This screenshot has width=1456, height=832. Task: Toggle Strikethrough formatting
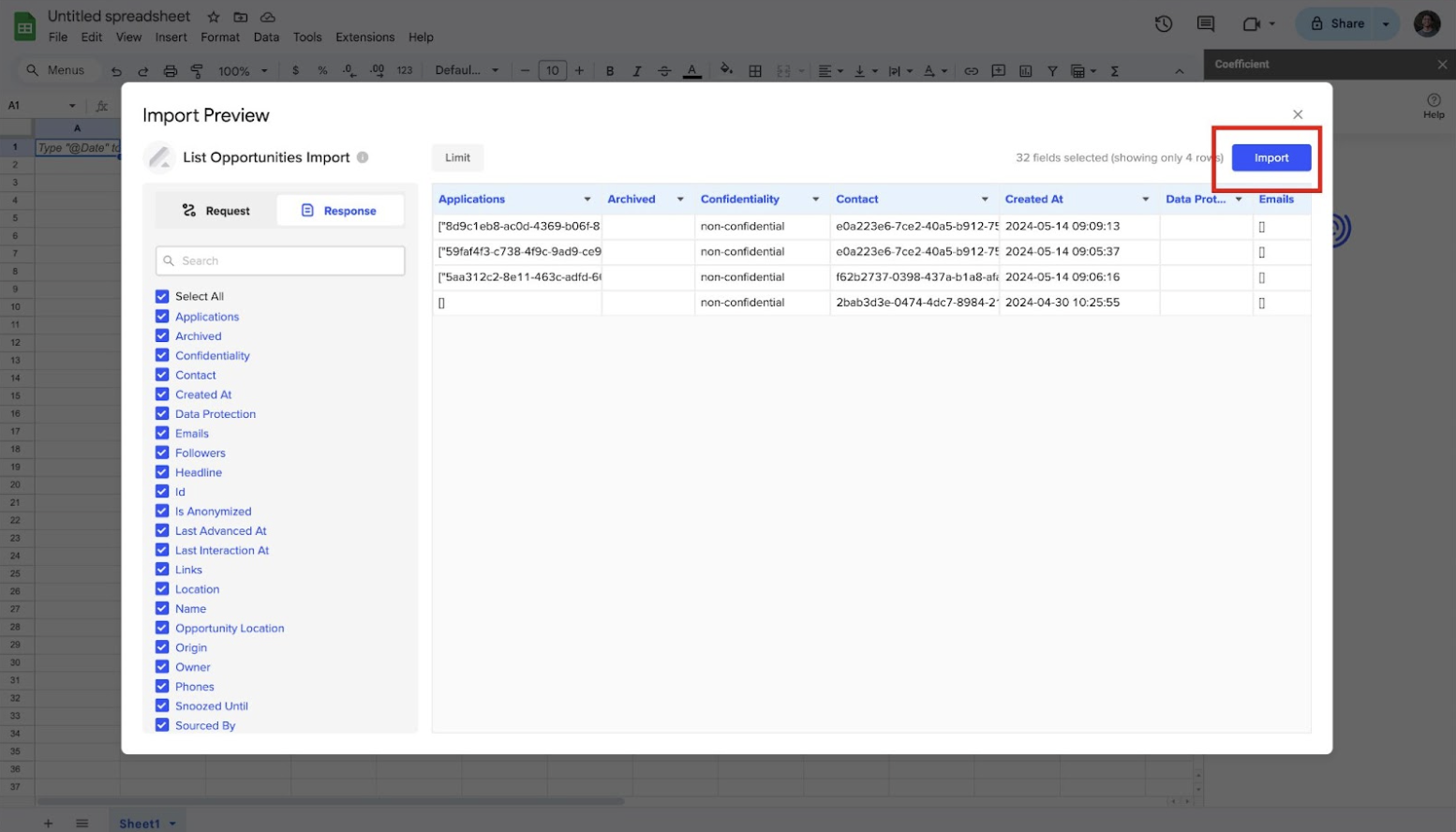tap(664, 71)
